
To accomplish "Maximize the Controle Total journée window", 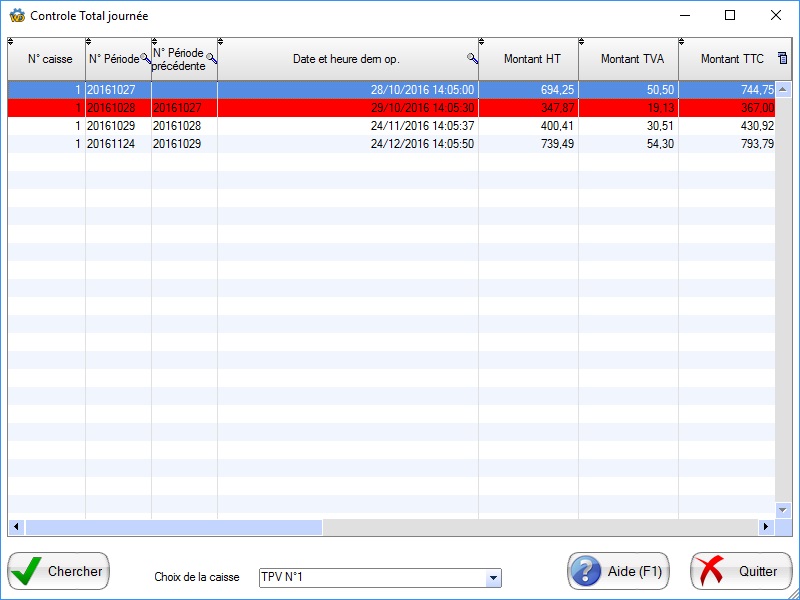I will (730, 15).
